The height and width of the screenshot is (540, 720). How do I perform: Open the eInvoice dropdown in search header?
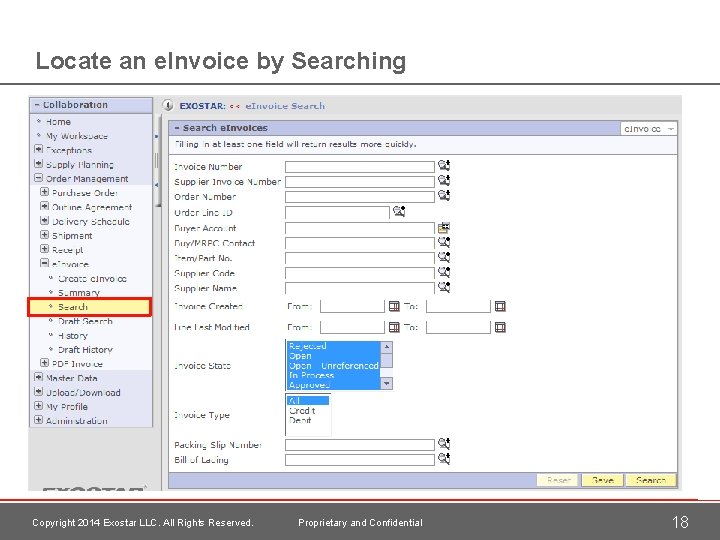(648, 129)
